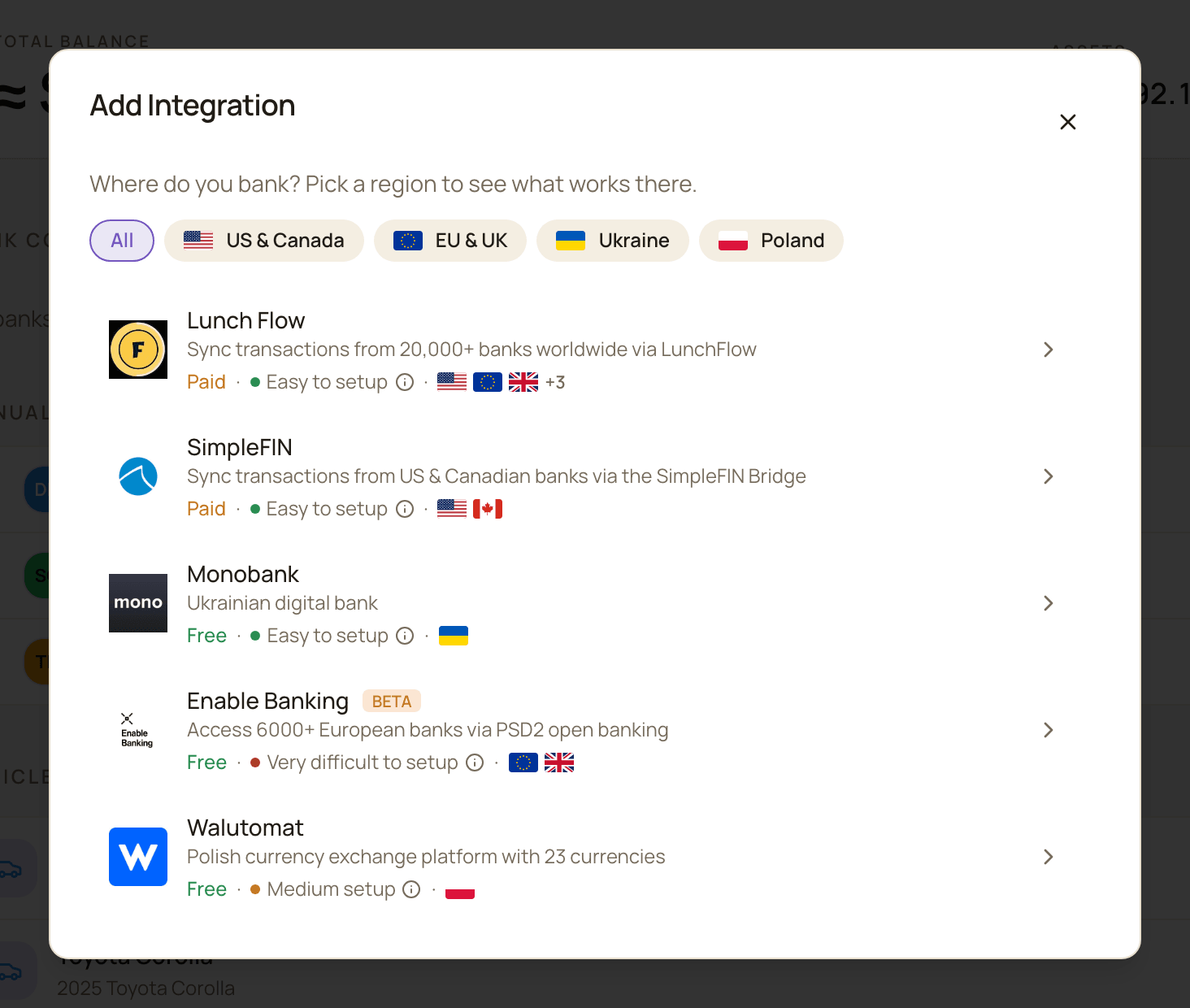Show setup info for Enable Banking

click(475, 763)
